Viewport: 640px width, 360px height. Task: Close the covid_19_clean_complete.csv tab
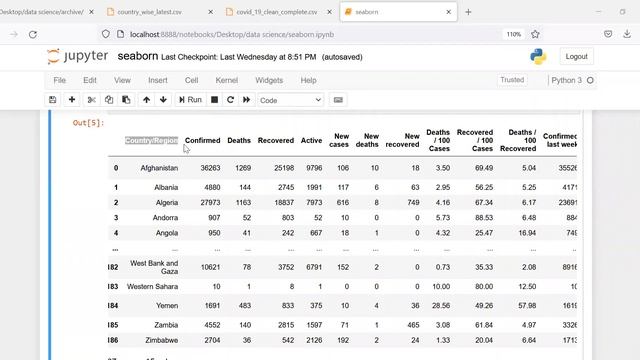point(329,12)
